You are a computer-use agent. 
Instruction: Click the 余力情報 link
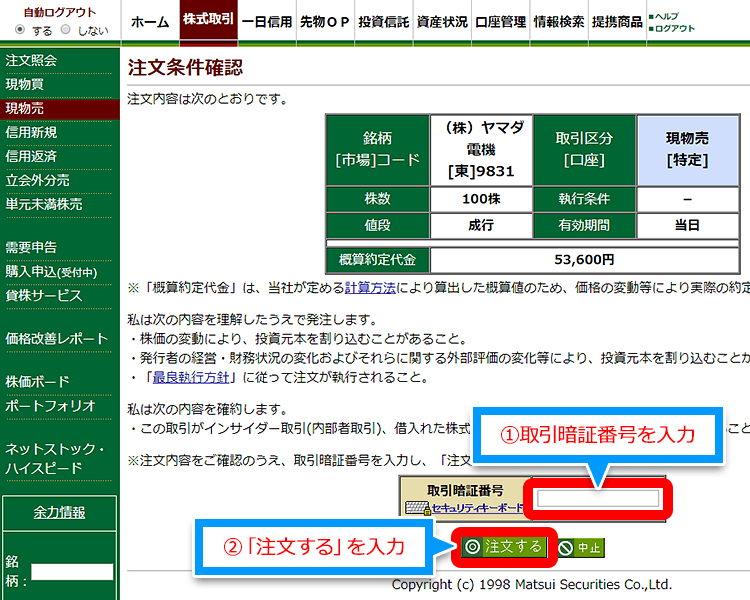59,512
